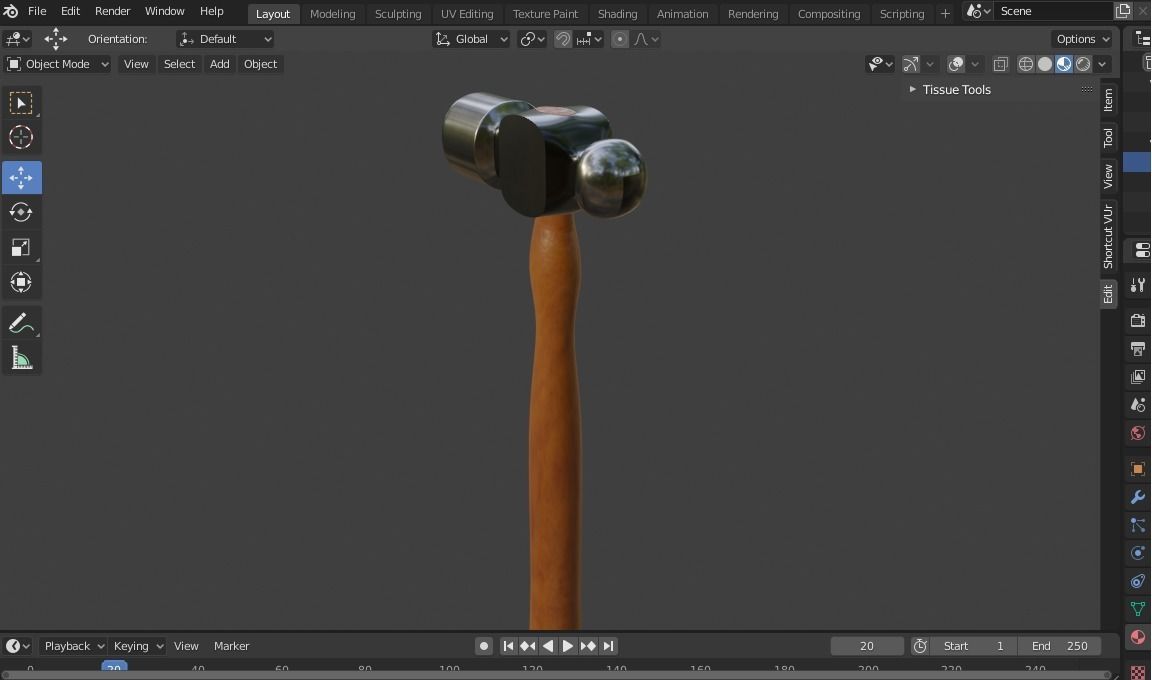The image size is (1152, 680).
Task: Open the Object properties orange square icon
Action: pyautogui.click(x=1138, y=469)
